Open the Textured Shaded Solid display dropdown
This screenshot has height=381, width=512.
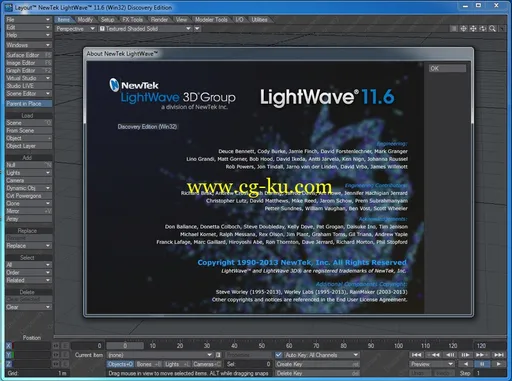[x=145, y=29]
